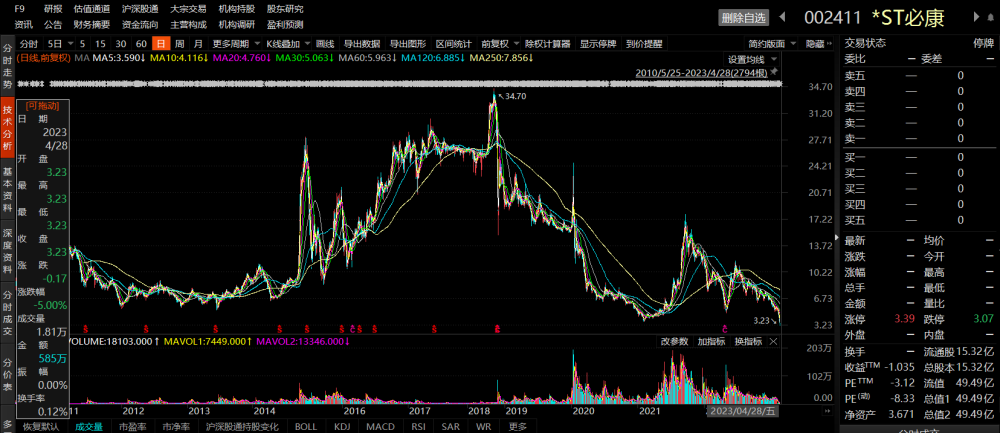Viewport: 1000px width, 433px height.
Task: Expand the 简约版面 layout dropdown
Action: click(773, 44)
